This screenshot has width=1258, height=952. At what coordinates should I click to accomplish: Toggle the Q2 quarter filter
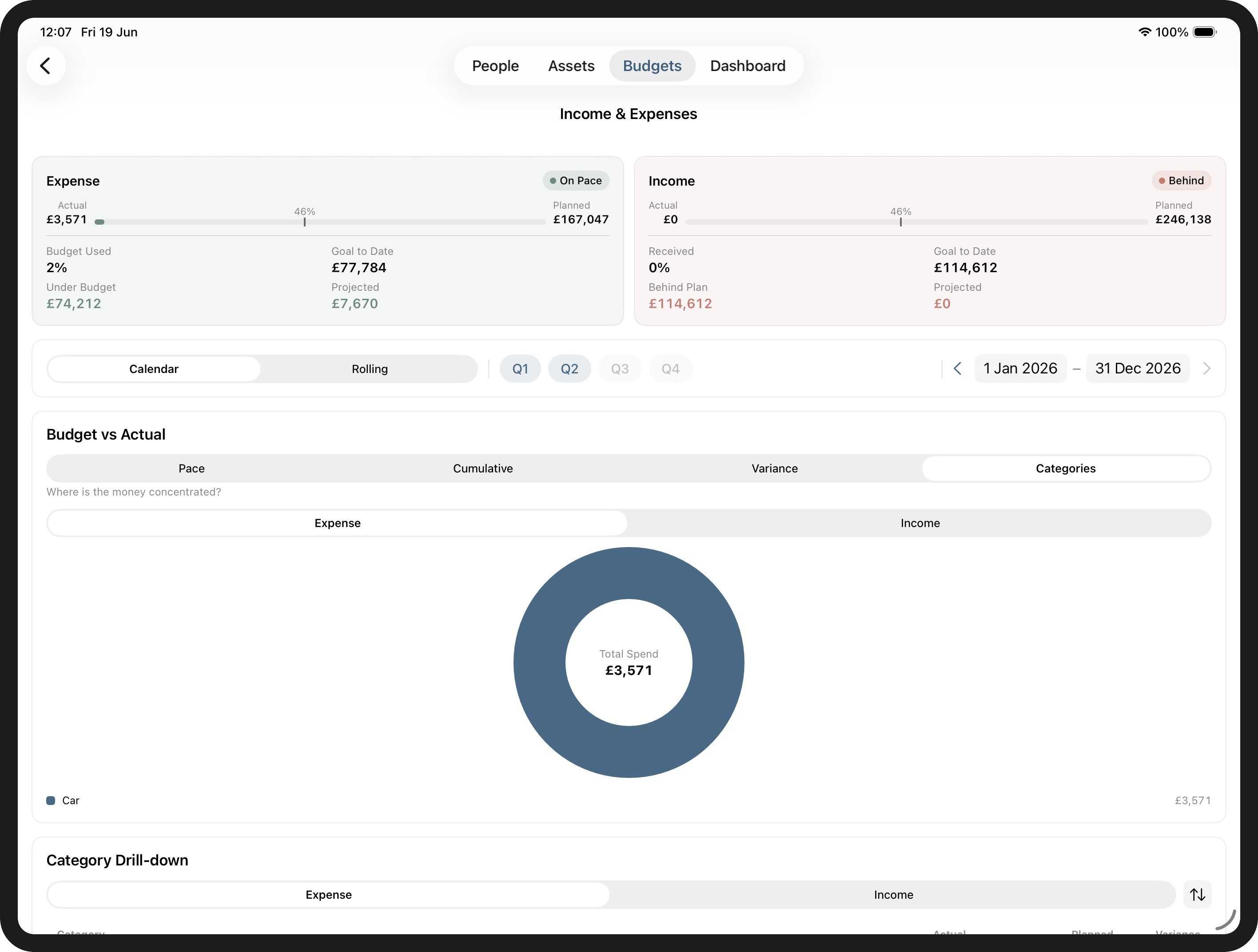click(x=569, y=369)
